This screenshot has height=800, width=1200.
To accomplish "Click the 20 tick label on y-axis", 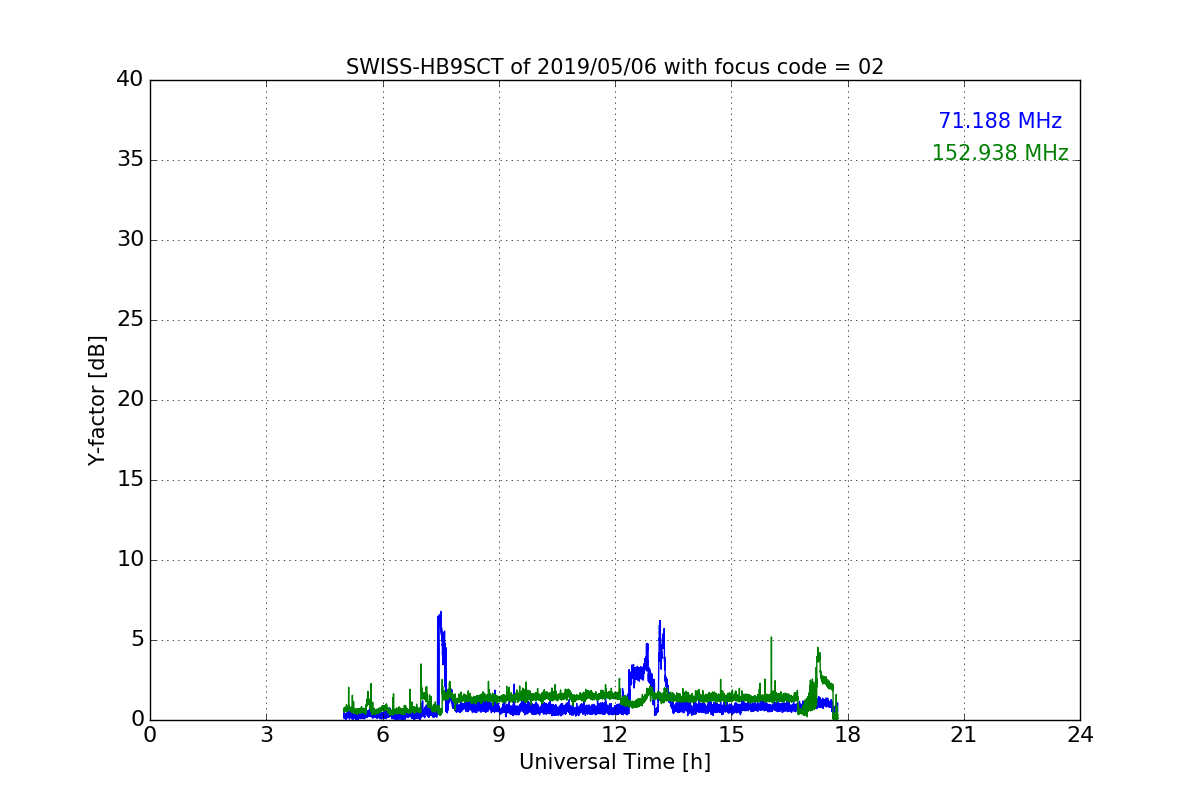I will tap(130, 400).
